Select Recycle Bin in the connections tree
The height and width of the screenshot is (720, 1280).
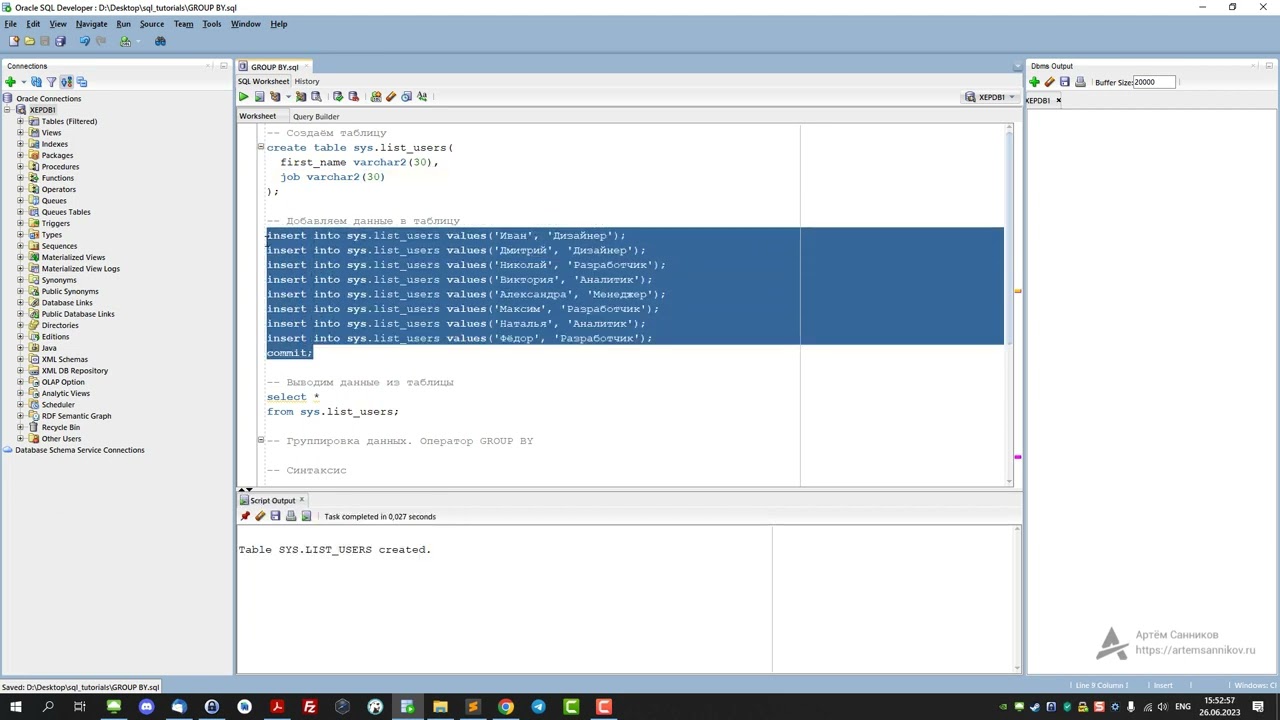click(61, 427)
